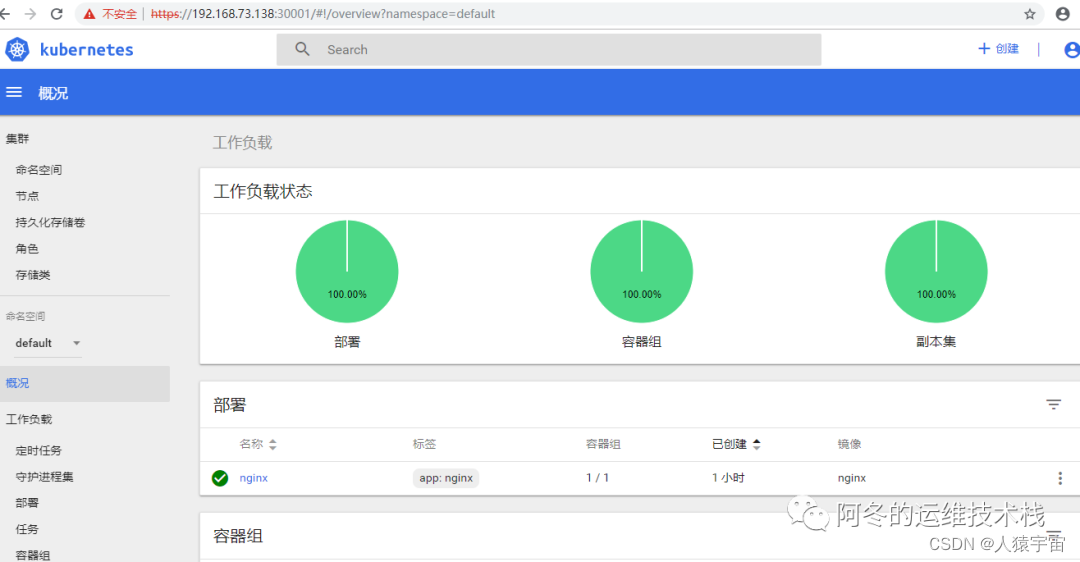The height and width of the screenshot is (562, 1080).
Task: Open 存储类 in sidebar
Action: pyautogui.click(x=33, y=275)
